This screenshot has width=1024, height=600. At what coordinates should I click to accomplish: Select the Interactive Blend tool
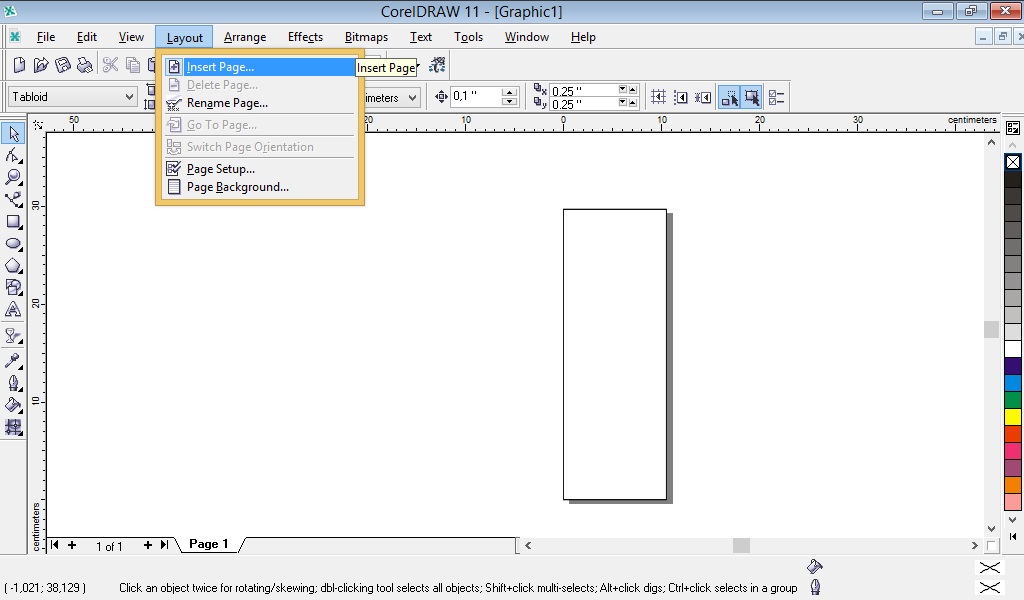tap(13, 336)
